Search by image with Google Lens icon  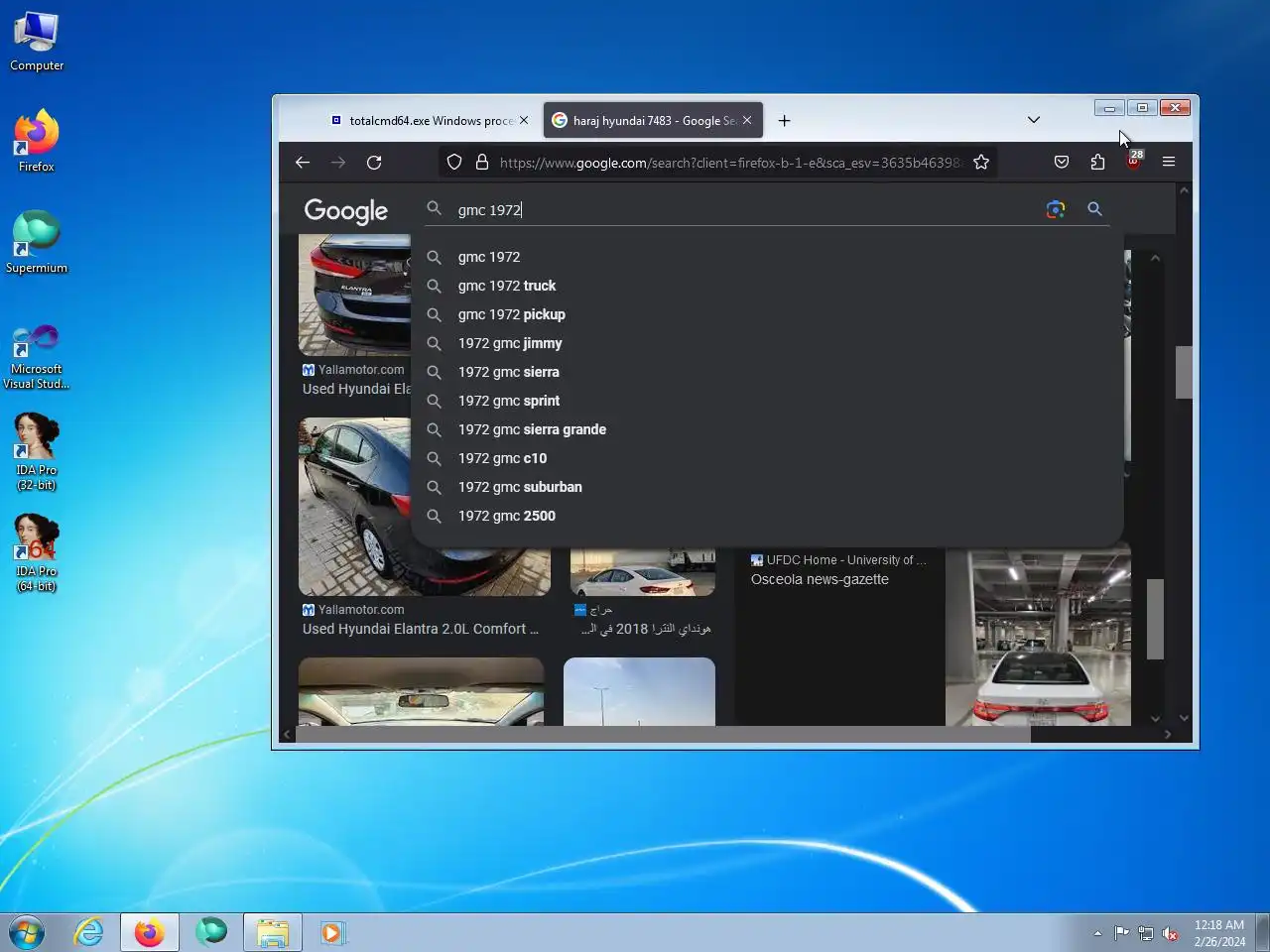1056,209
